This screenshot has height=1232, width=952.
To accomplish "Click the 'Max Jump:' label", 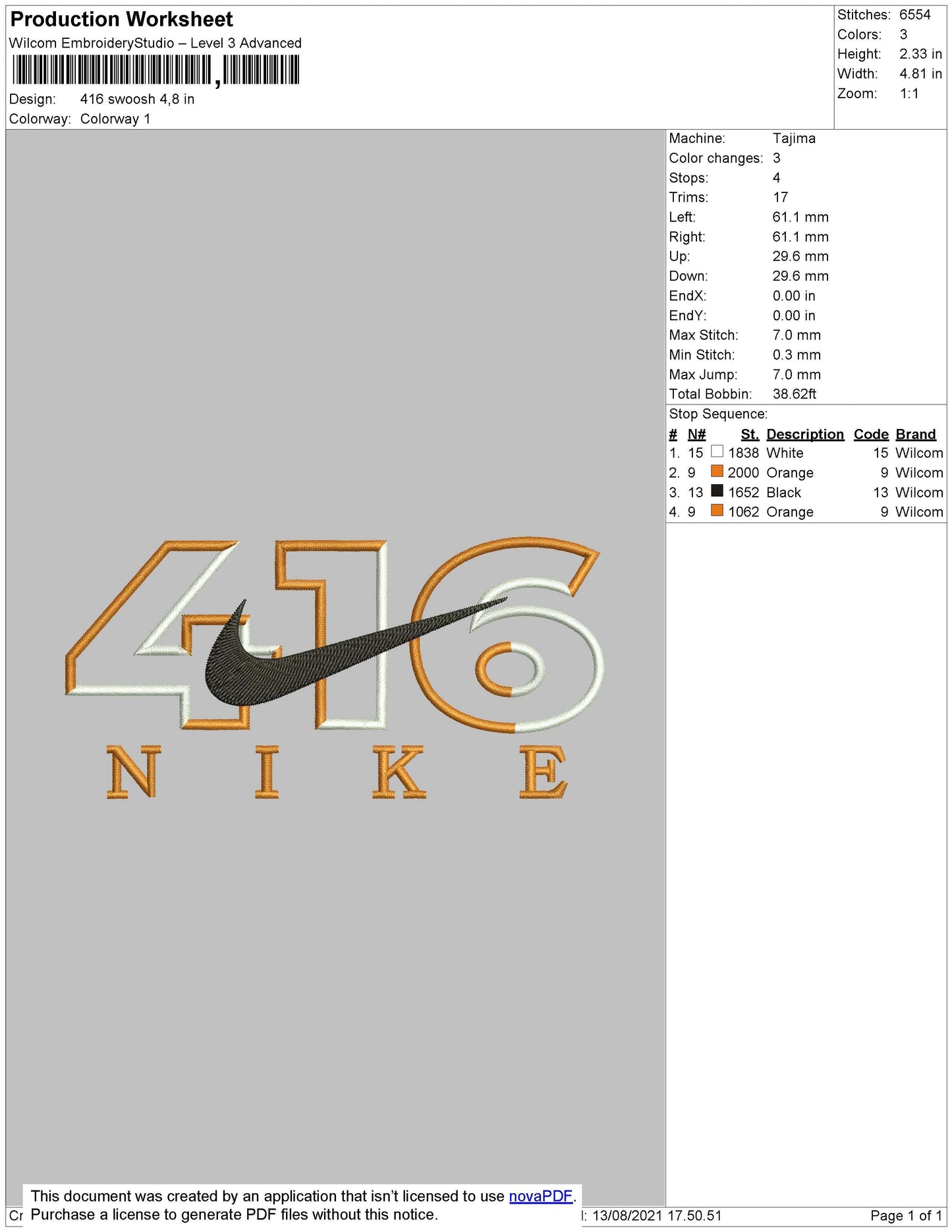I will [x=703, y=375].
